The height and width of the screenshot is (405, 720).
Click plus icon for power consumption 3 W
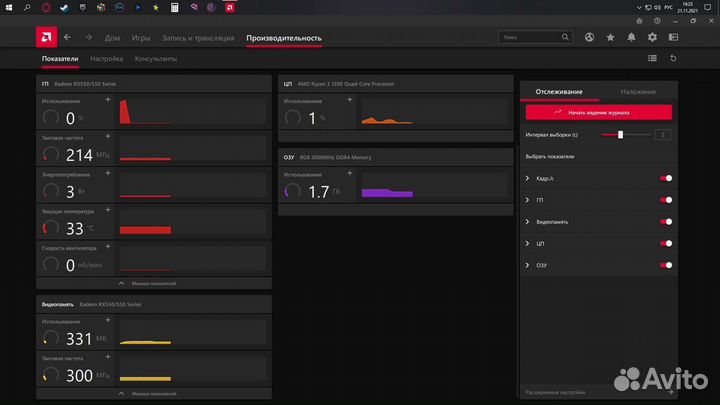108,173
